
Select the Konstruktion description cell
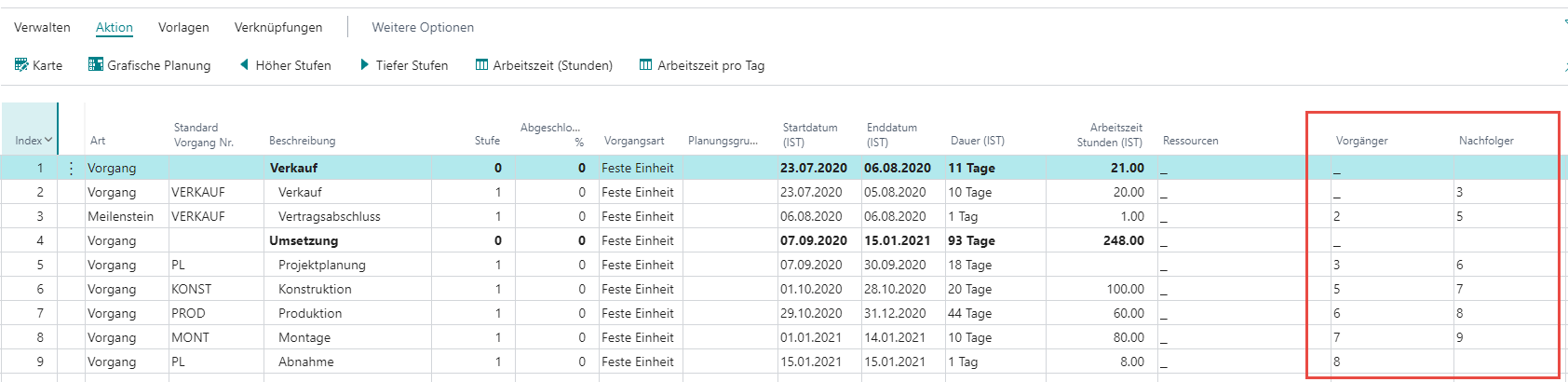[315, 290]
